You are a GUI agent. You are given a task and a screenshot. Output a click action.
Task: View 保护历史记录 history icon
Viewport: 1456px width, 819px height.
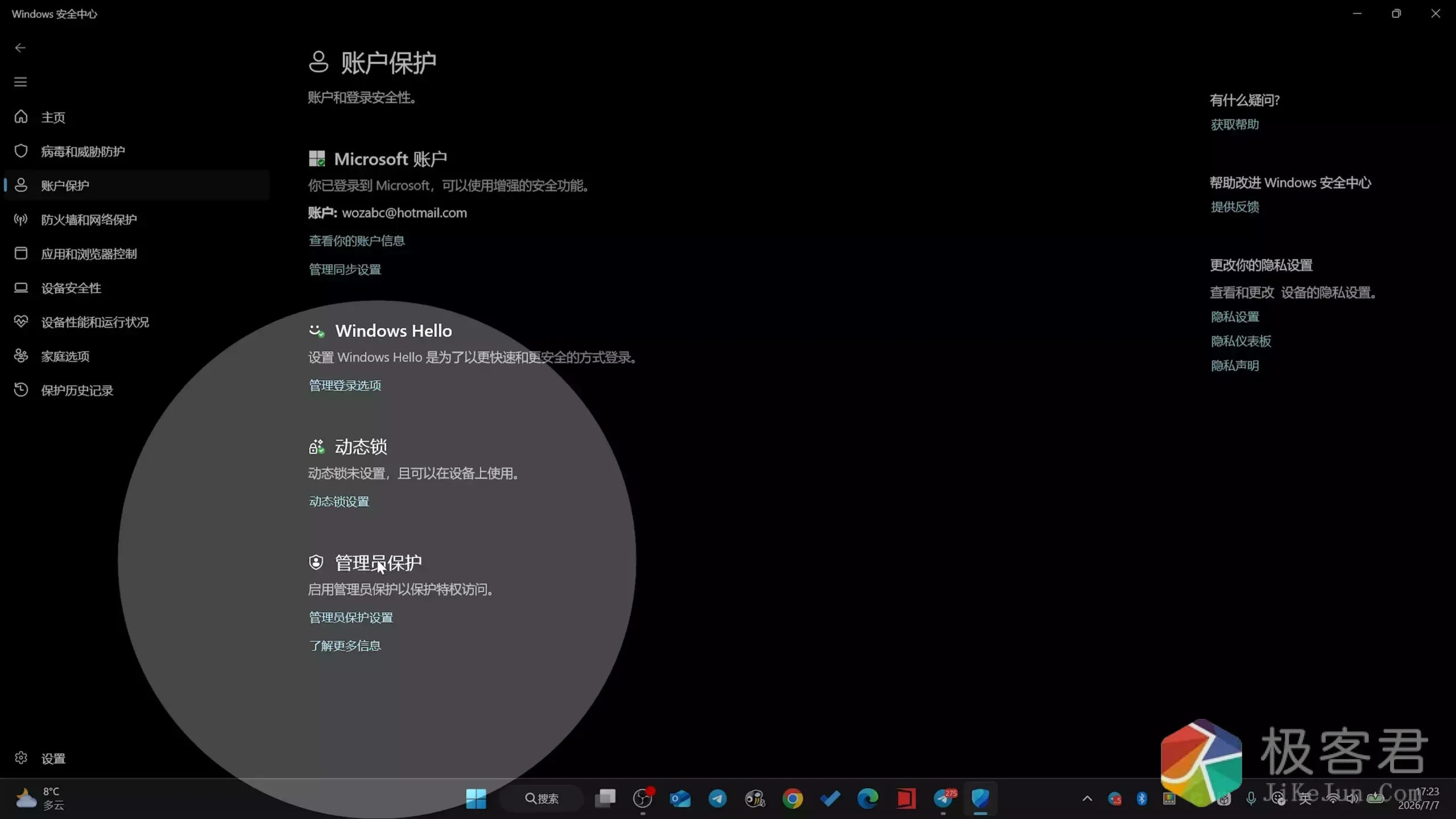tap(21, 390)
